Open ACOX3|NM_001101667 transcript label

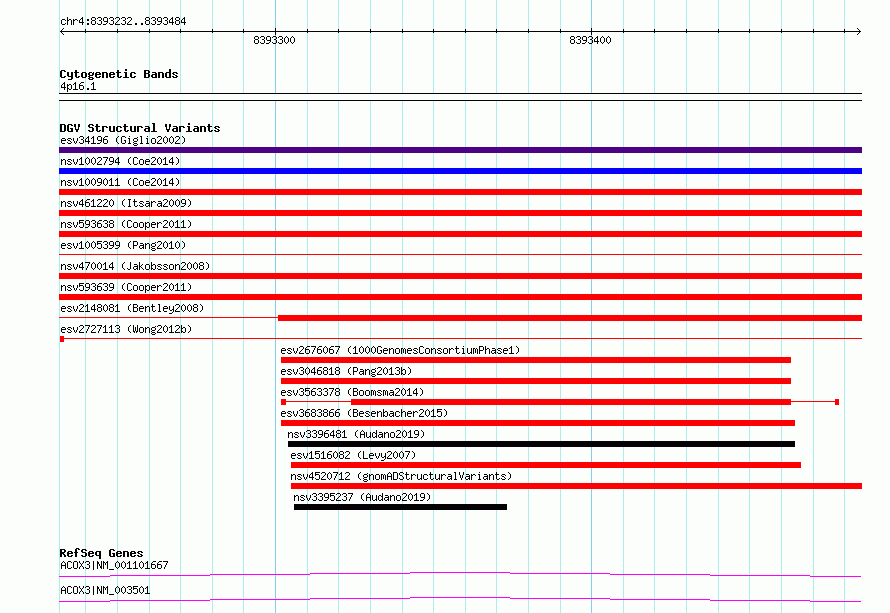114,565
